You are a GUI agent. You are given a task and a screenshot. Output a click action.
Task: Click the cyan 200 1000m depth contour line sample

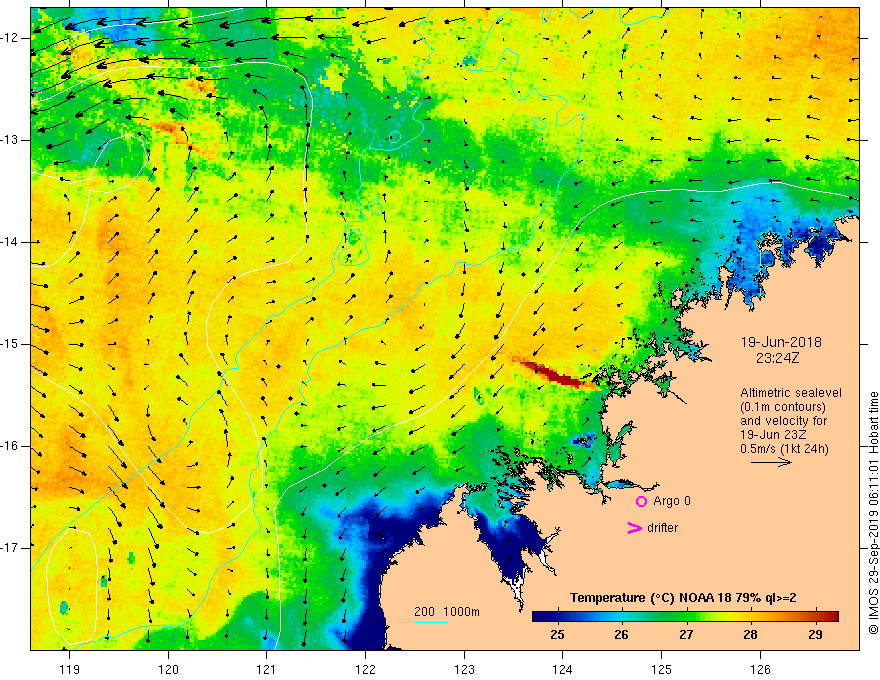coord(430,622)
